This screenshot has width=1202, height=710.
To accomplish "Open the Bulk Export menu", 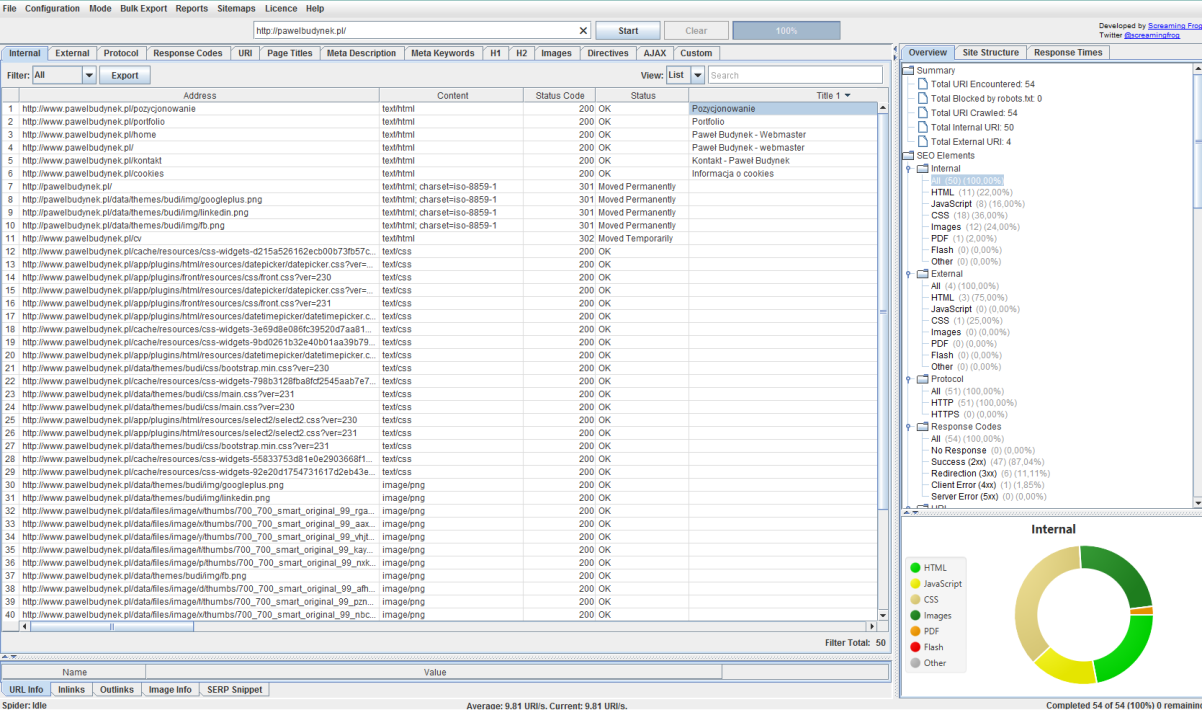I will pos(144,8).
